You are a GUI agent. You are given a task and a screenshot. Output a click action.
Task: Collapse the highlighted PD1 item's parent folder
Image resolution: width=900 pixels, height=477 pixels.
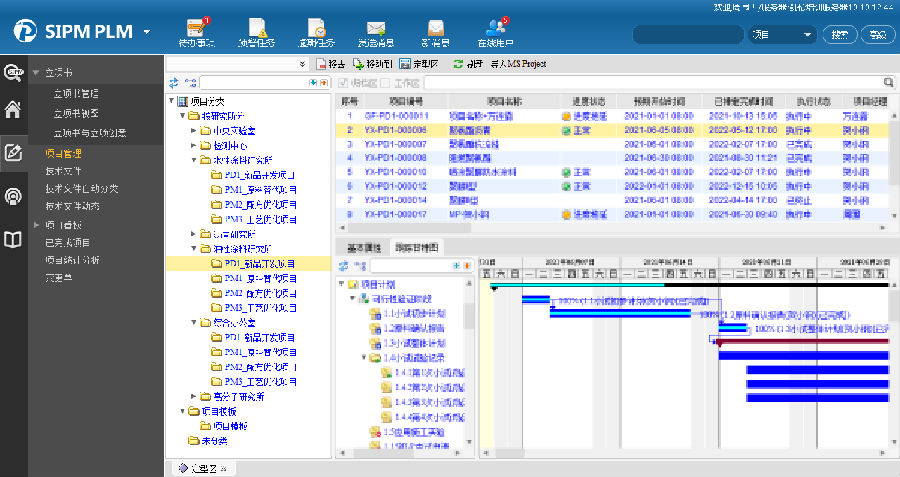[x=192, y=248]
